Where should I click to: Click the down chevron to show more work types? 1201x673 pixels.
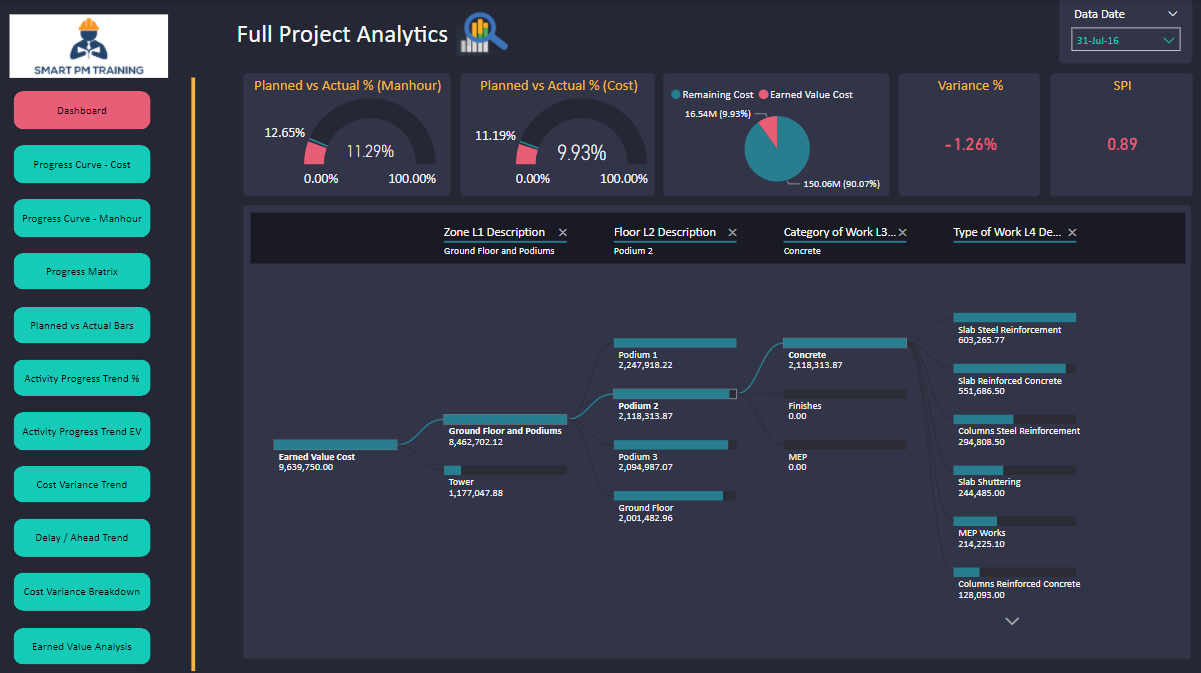[x=1011, y=621]
